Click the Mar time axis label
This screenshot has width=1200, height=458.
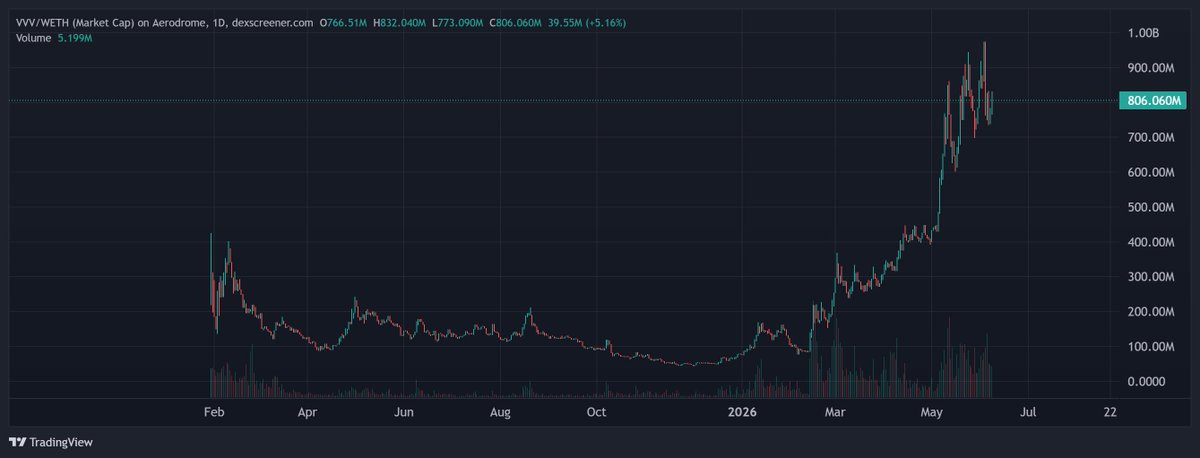pyautogui.click(x=836, y=412)
